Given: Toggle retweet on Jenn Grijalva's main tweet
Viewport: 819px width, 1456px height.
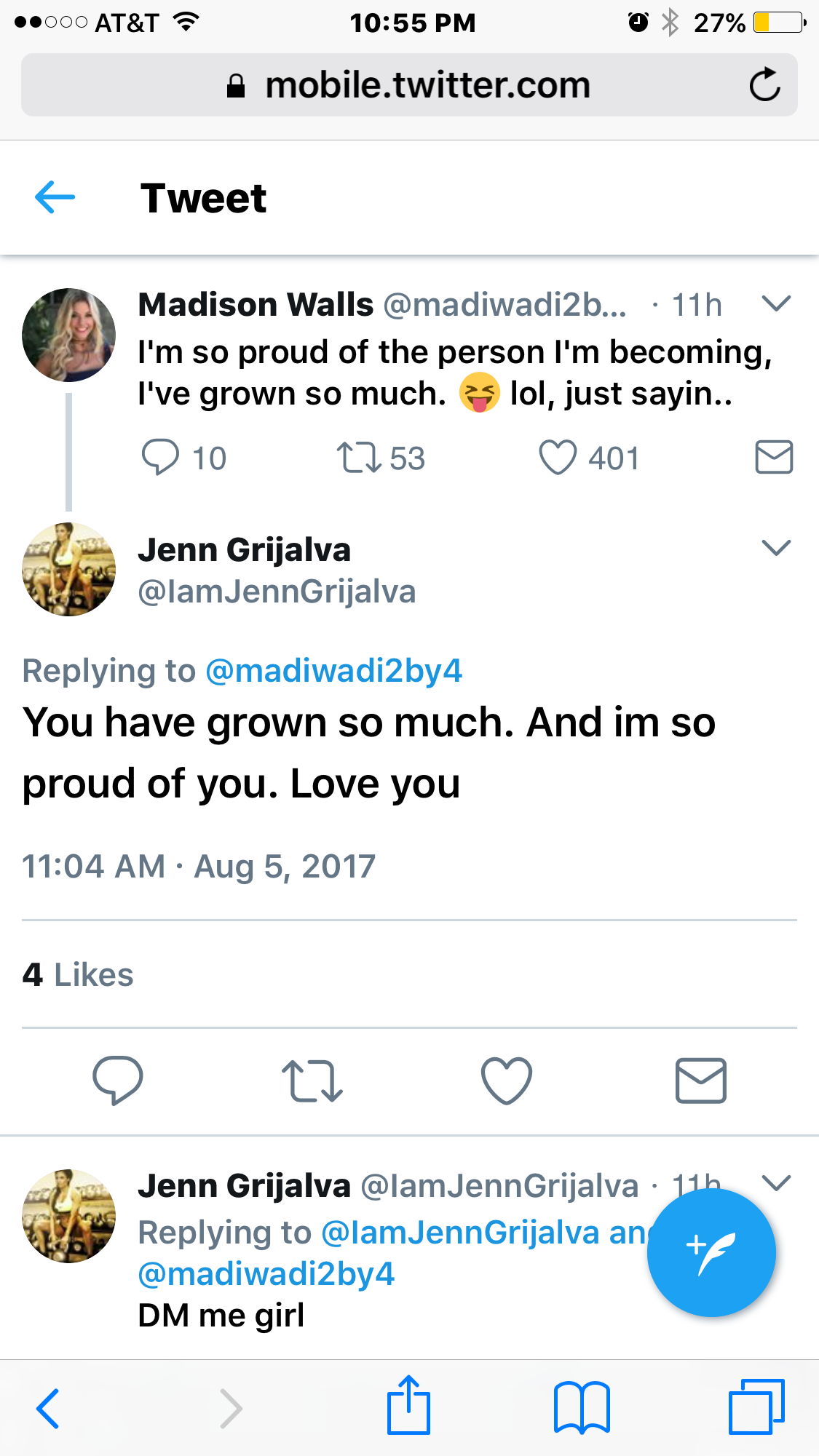Looking at the screenshot, I should coord(312,1081).
